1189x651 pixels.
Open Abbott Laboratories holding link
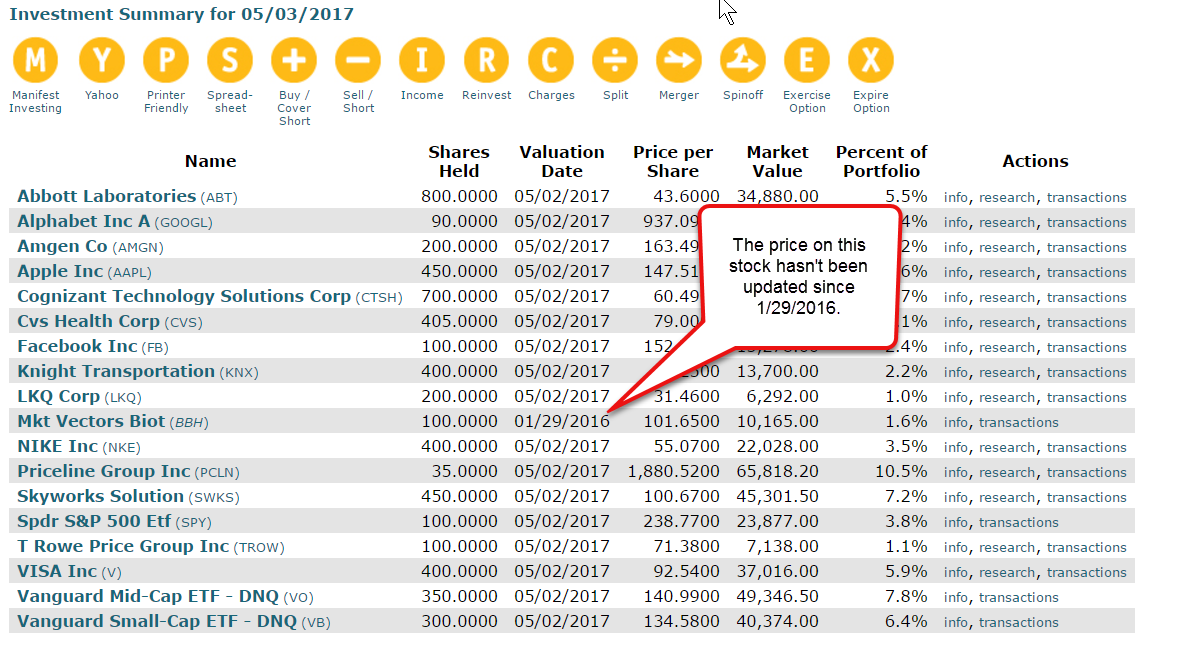click(x=106, y=196)
